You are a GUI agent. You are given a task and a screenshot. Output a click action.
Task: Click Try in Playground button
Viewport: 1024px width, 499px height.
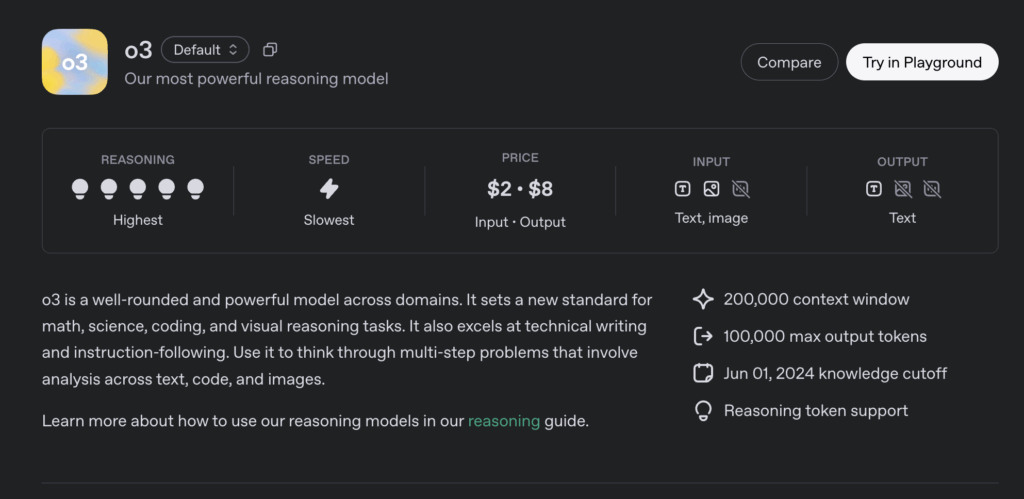coord(922,62)
